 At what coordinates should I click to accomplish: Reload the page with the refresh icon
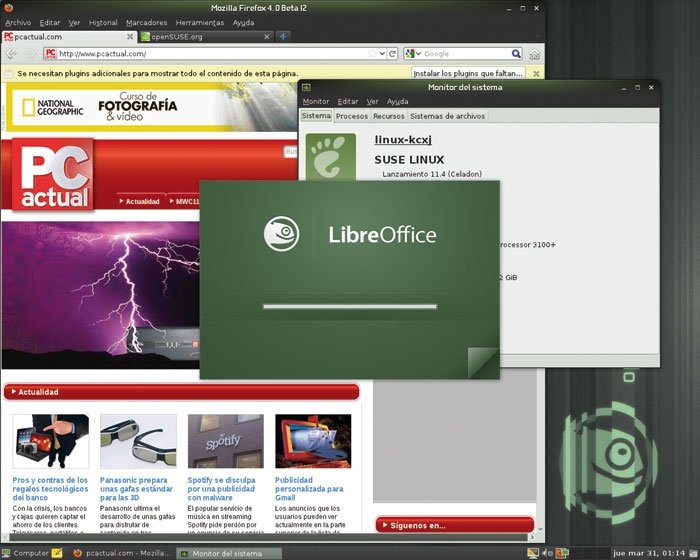(392, 54)
